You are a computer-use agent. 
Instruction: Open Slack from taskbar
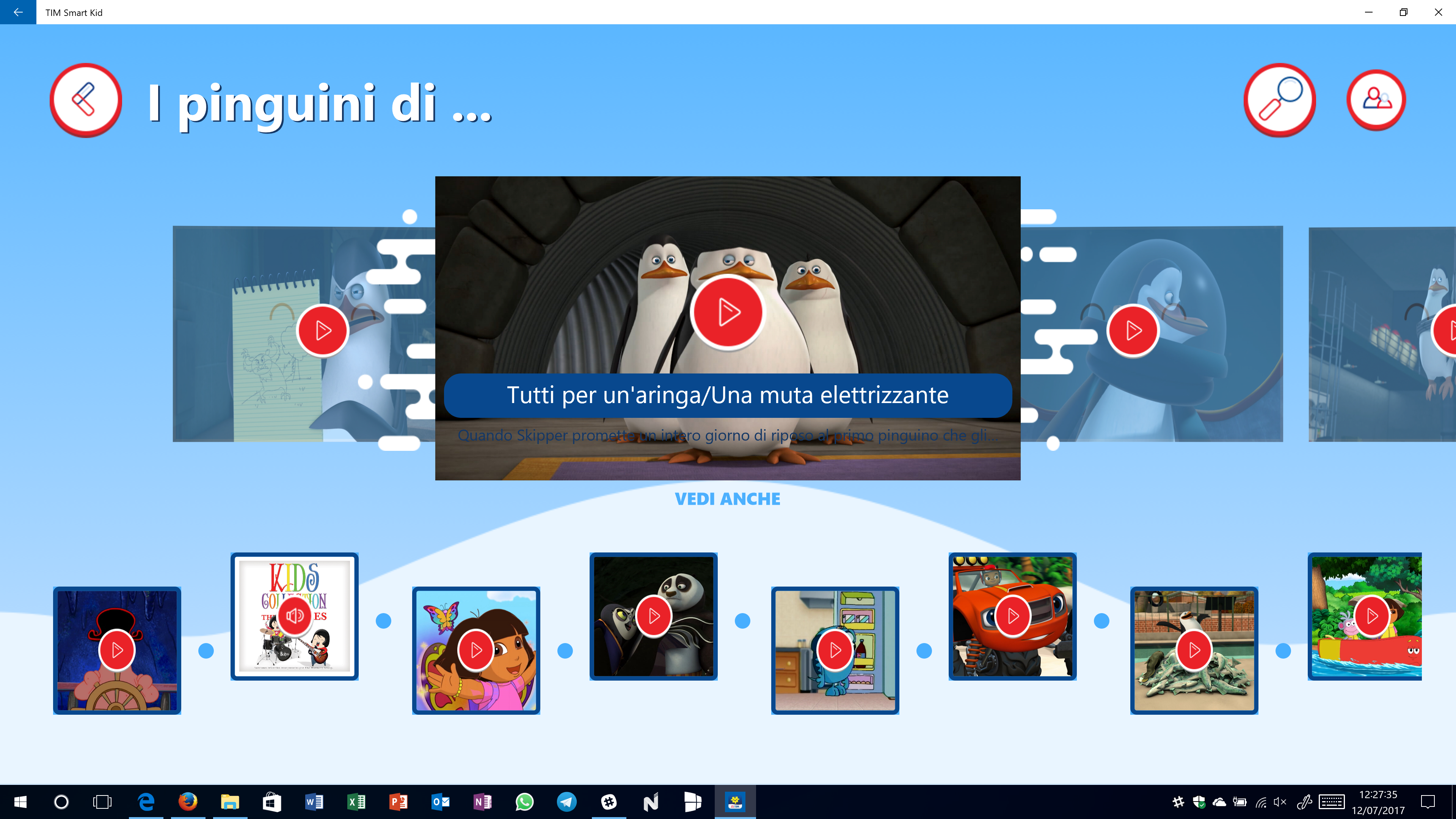coord(609,802)
